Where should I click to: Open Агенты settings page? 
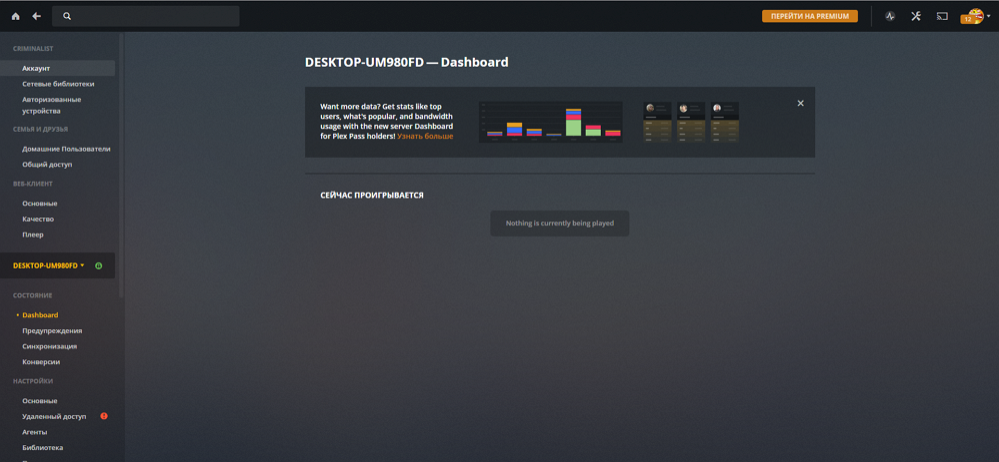click(34, 432)
